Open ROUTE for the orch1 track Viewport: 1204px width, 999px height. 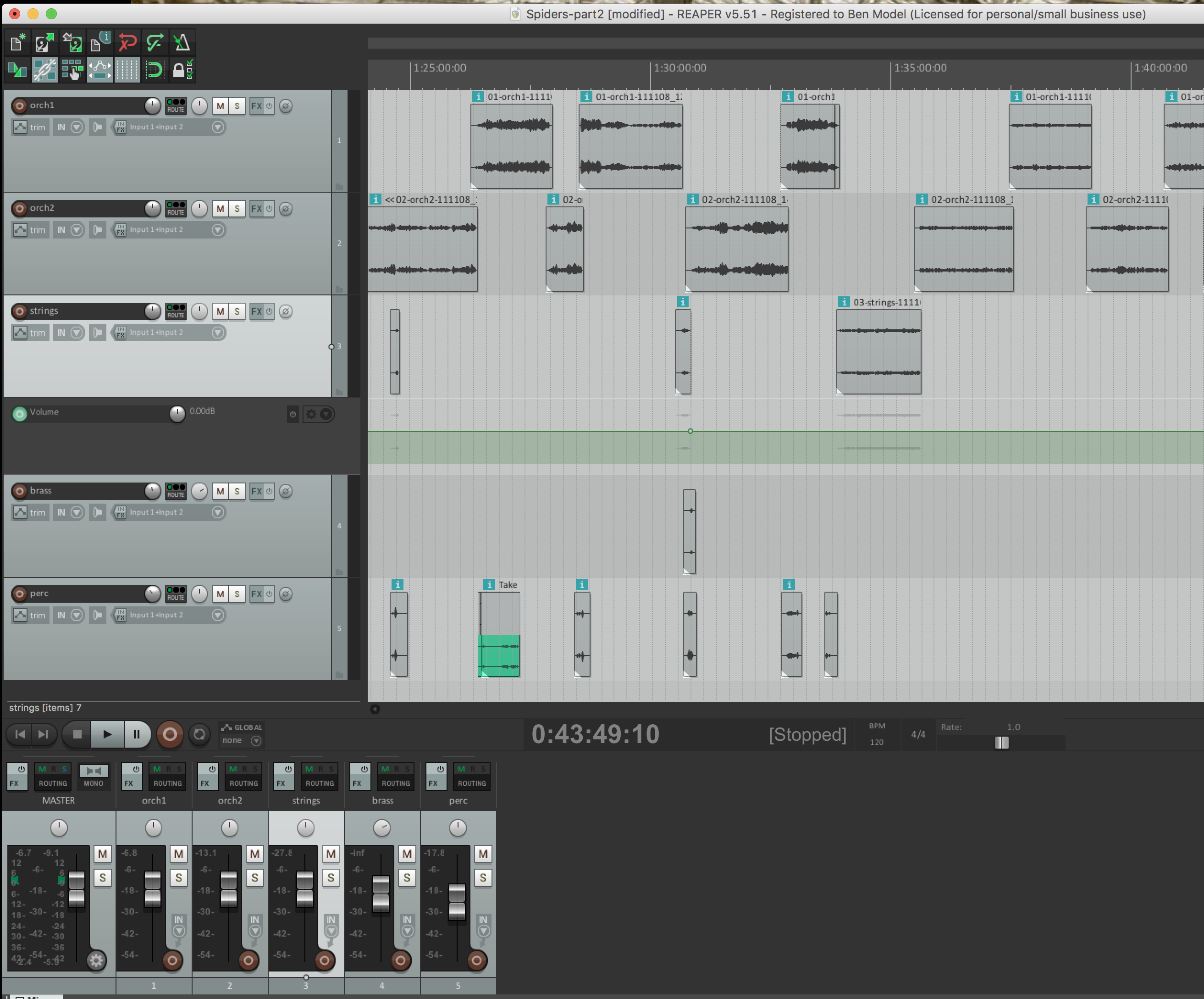176,105
